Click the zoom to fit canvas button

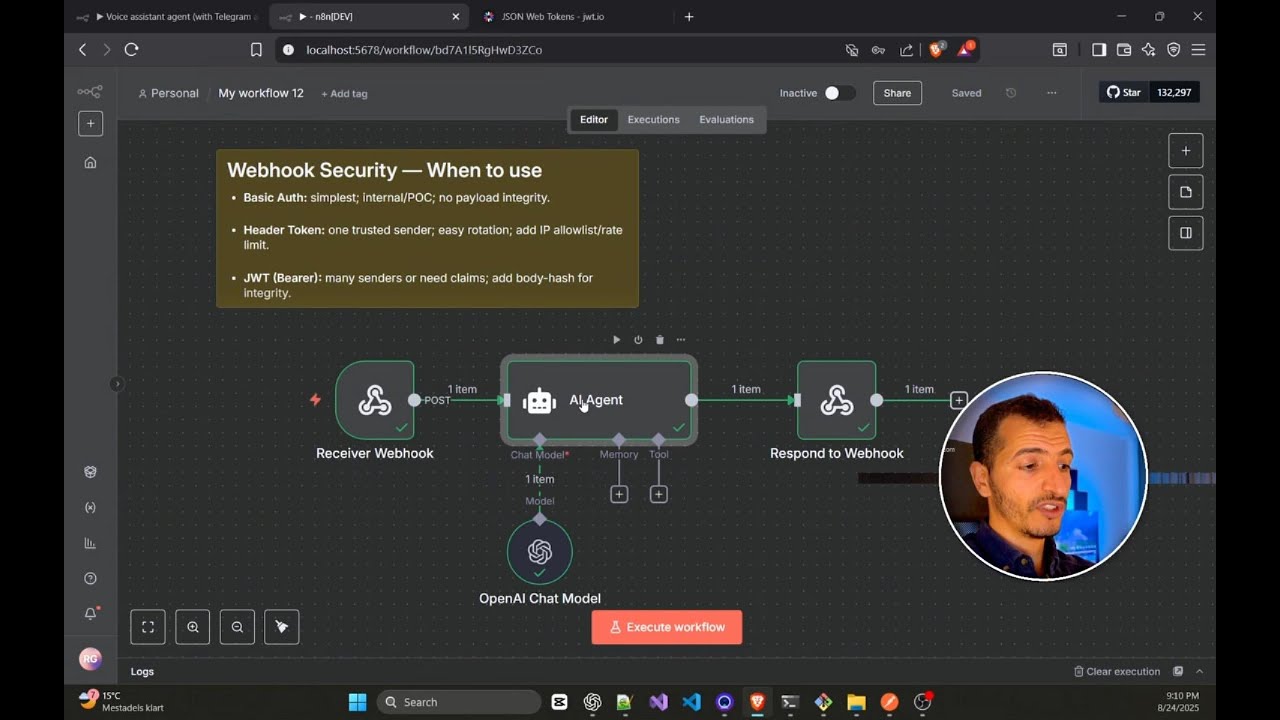point(148,627)
